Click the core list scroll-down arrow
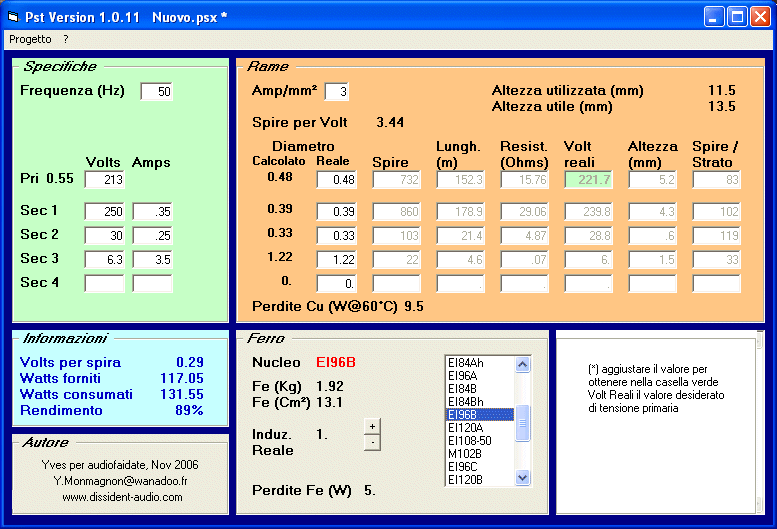 coord(522,479)
